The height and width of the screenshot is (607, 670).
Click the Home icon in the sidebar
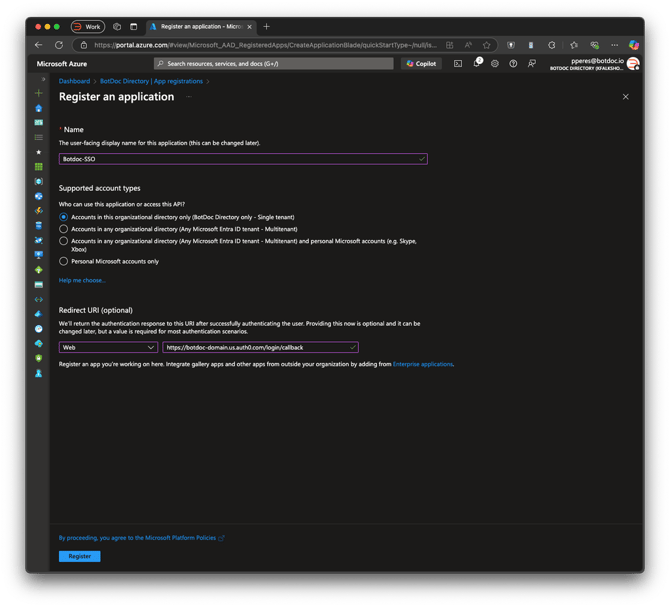[38, 108]
